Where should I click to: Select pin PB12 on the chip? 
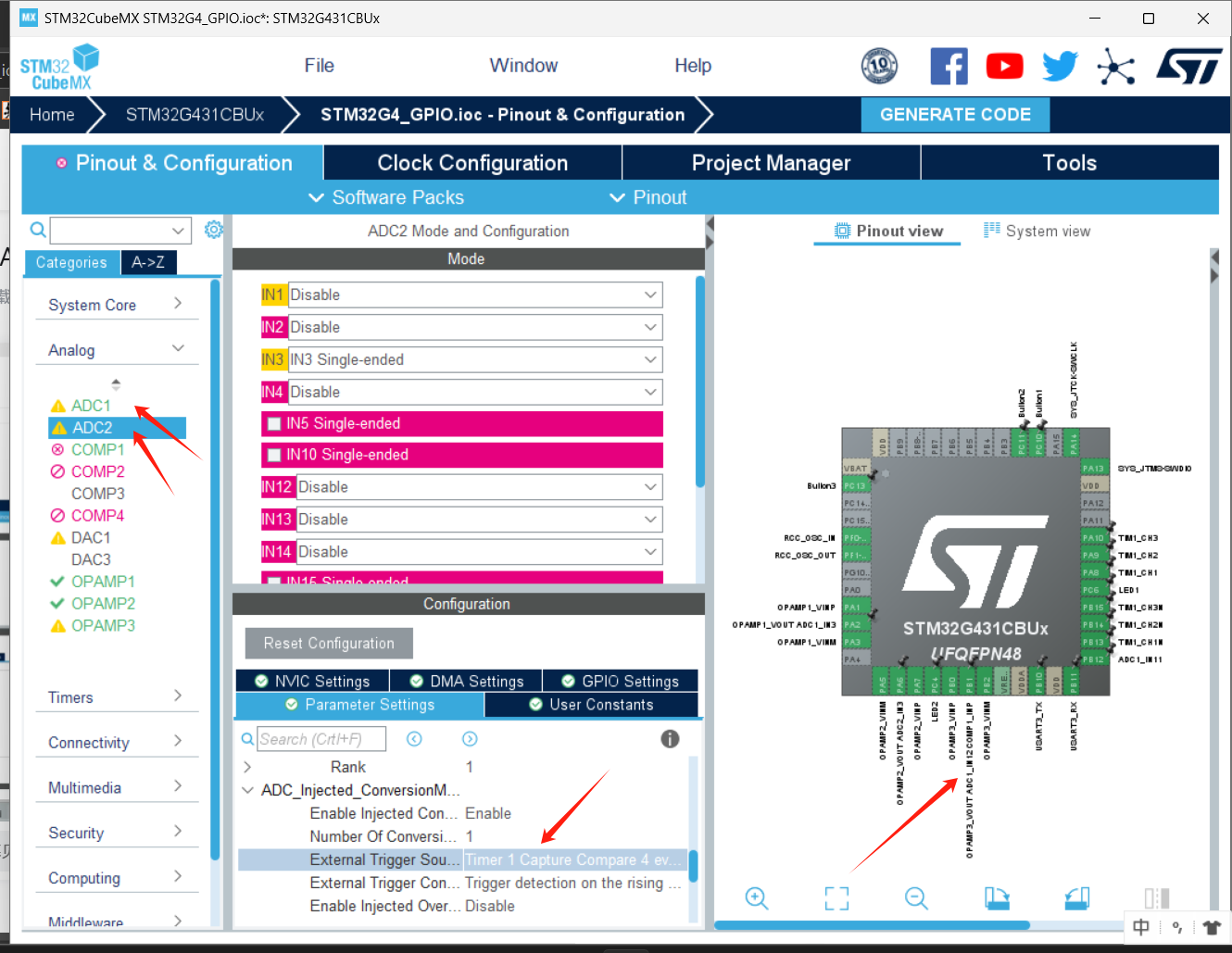(1094, 659)
